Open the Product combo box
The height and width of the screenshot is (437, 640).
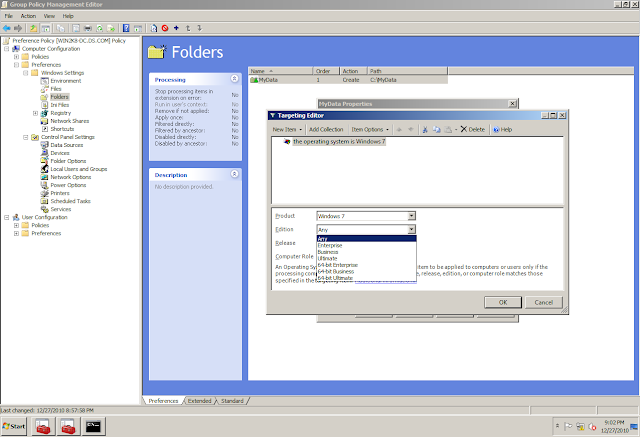pos(366,216)
